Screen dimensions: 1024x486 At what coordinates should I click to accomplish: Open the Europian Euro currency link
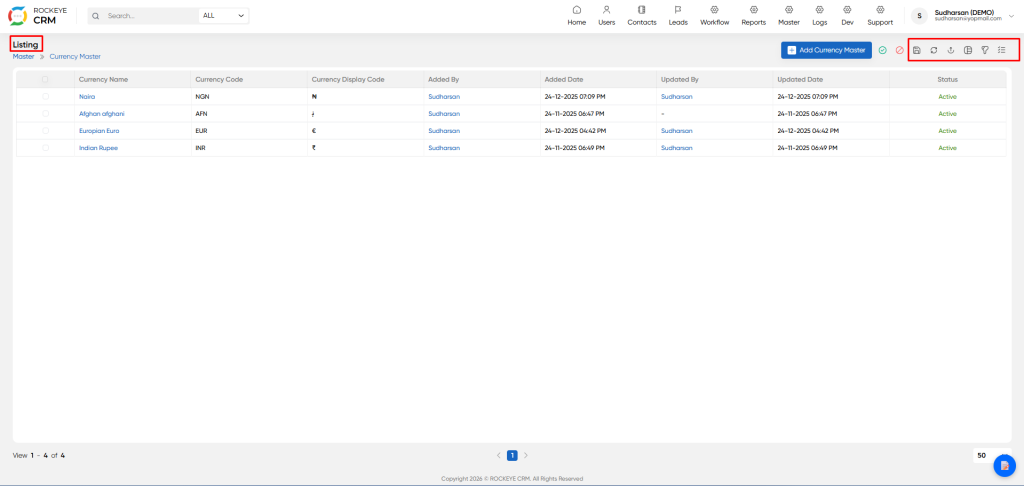pyautogui.click(x=99, y=131)
